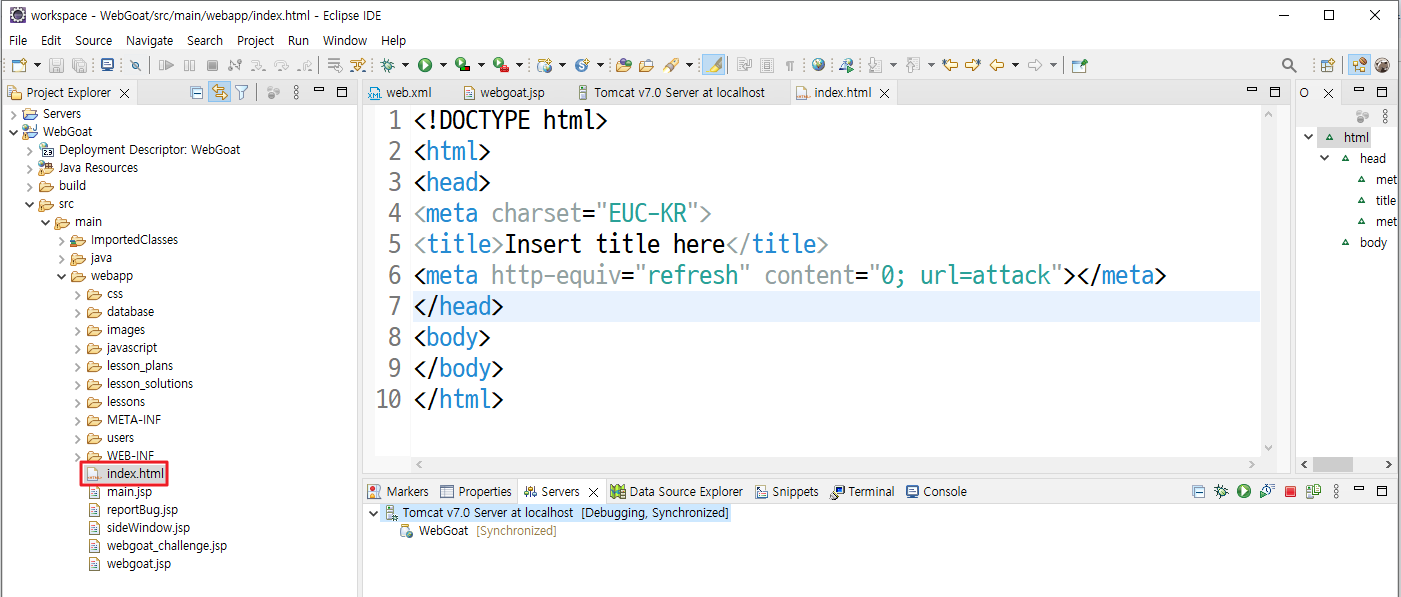1401x597 pixels.
Task: Click Collapse All in Project Explorer
Action: point(197,92)
